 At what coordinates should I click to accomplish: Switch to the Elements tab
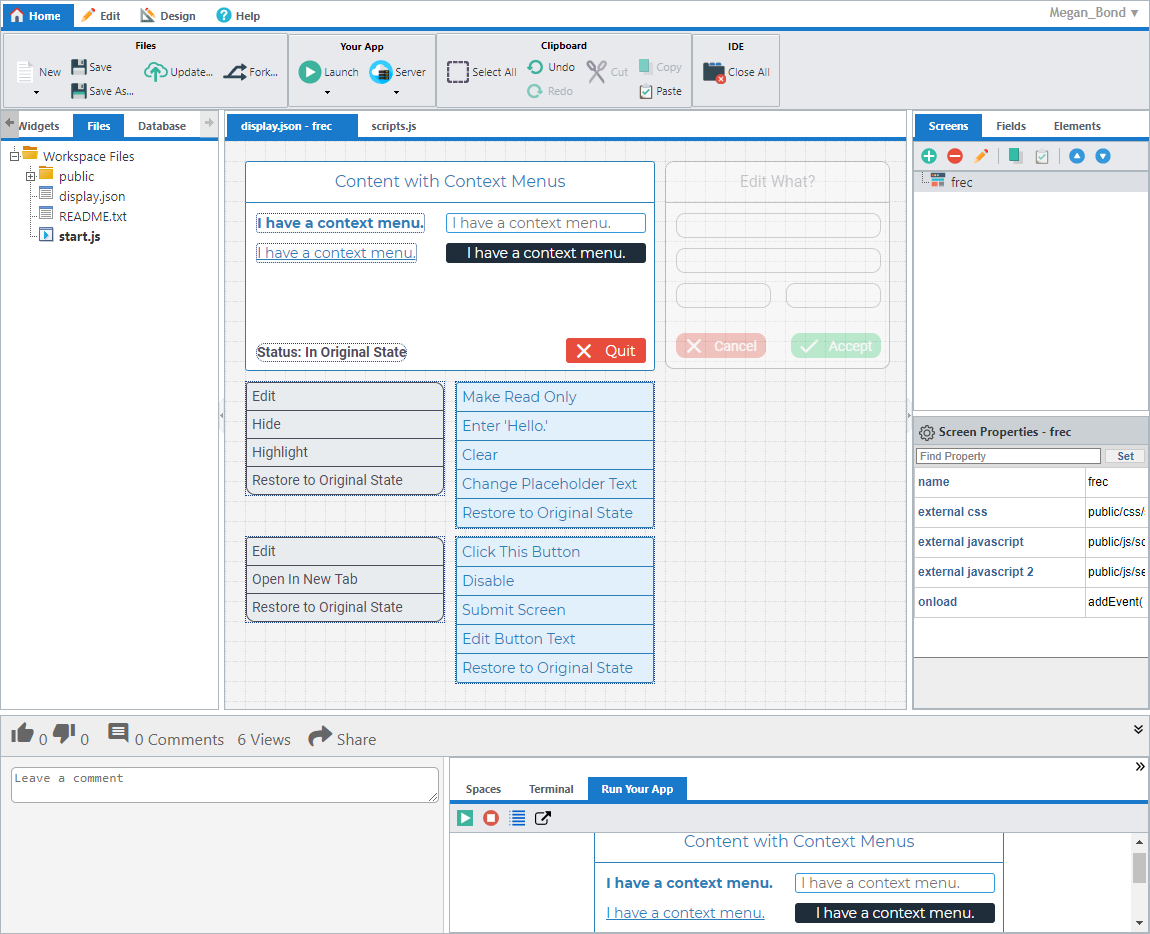coord(1076,126)
